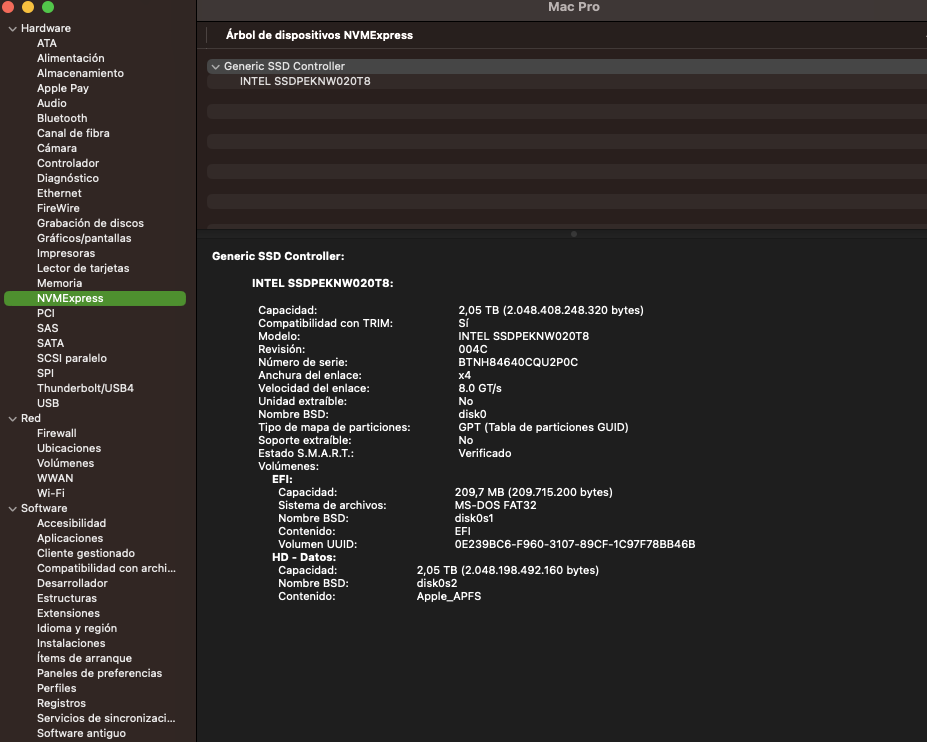Open WWAN under Red
927x742 pixels.
coord(55,478)
